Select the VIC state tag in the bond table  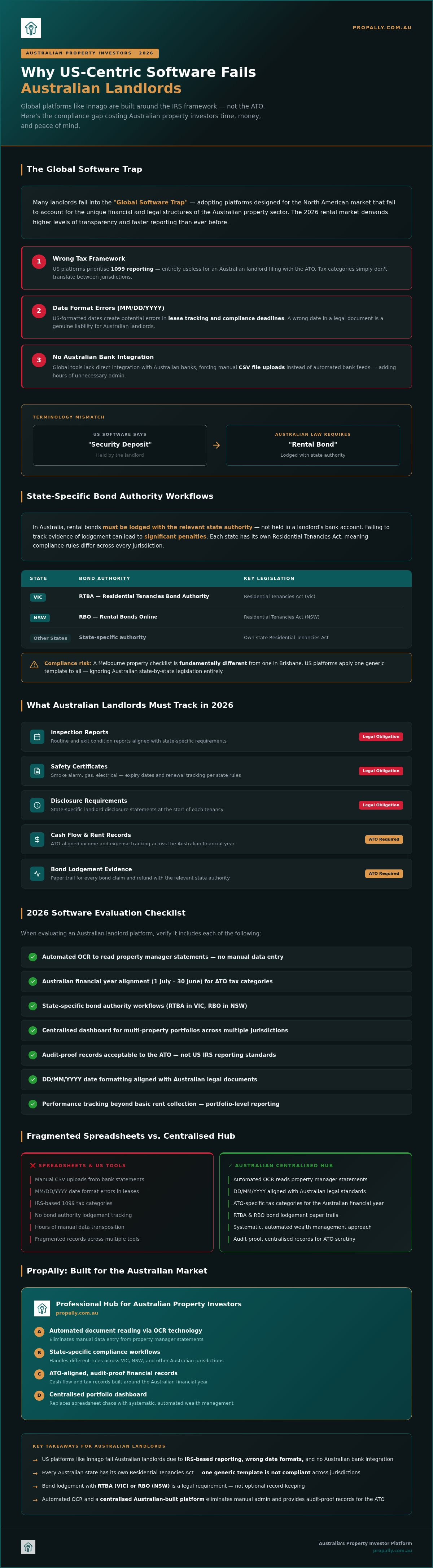pos(38,597)
